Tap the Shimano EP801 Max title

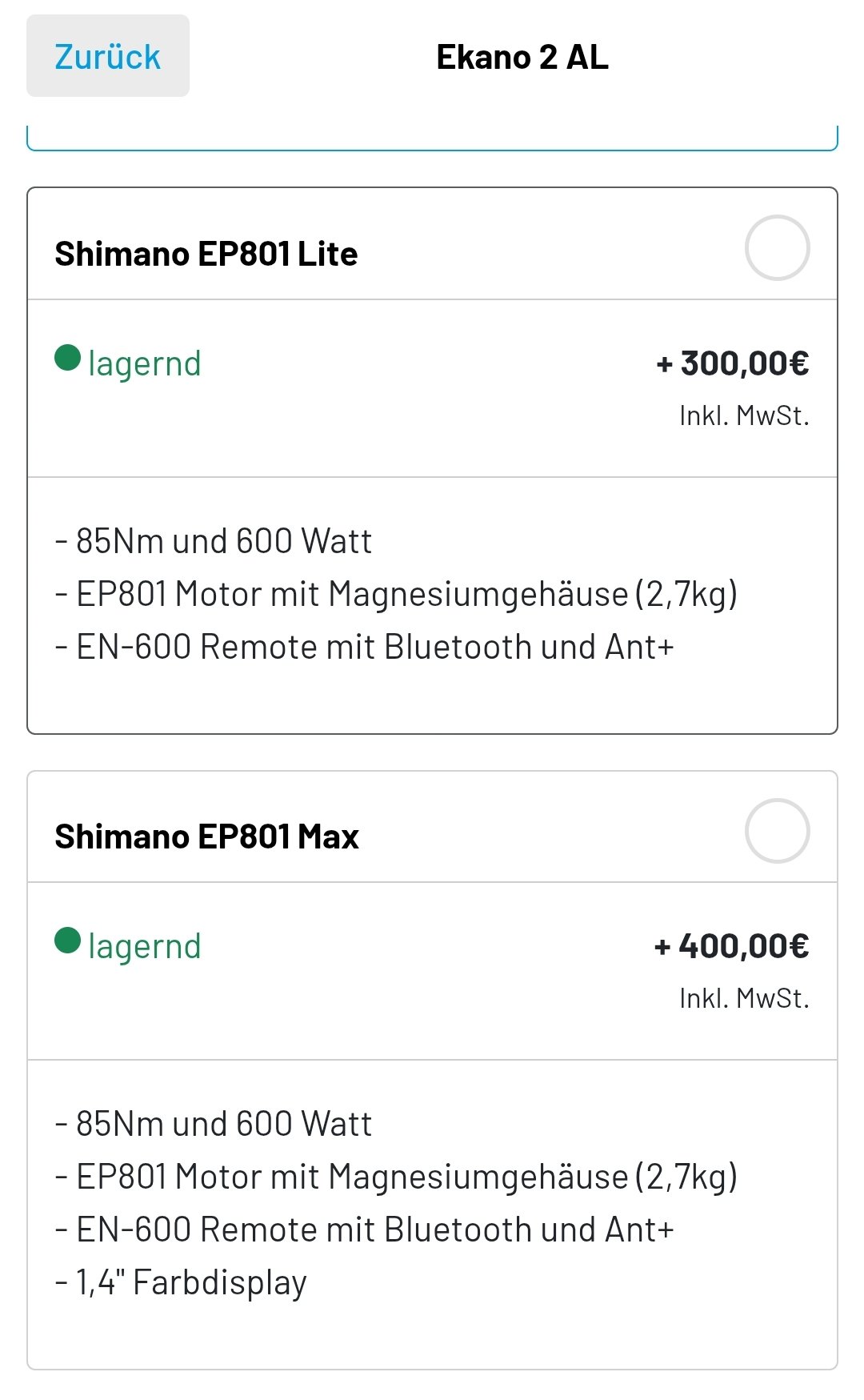(206, 836)
